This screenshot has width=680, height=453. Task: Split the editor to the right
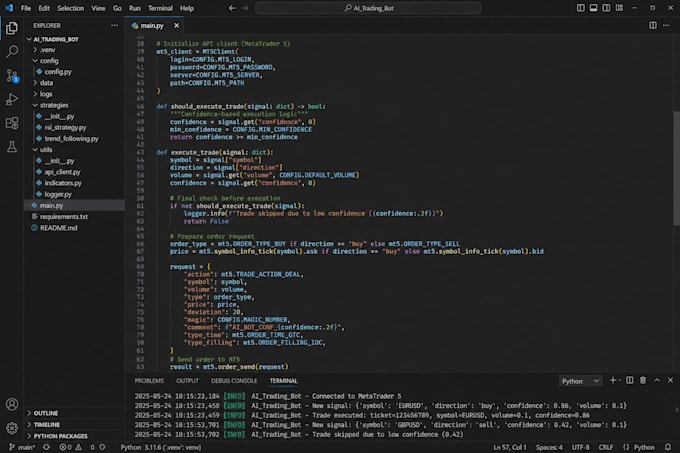[x=653, y=26]
